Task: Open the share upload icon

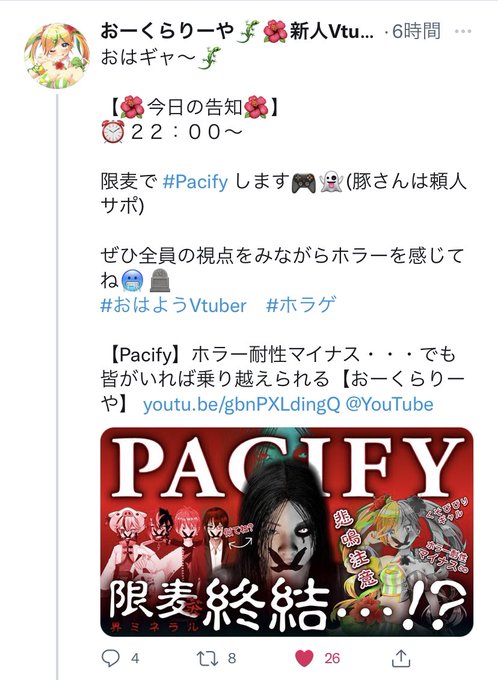Action: click(401, 658)
